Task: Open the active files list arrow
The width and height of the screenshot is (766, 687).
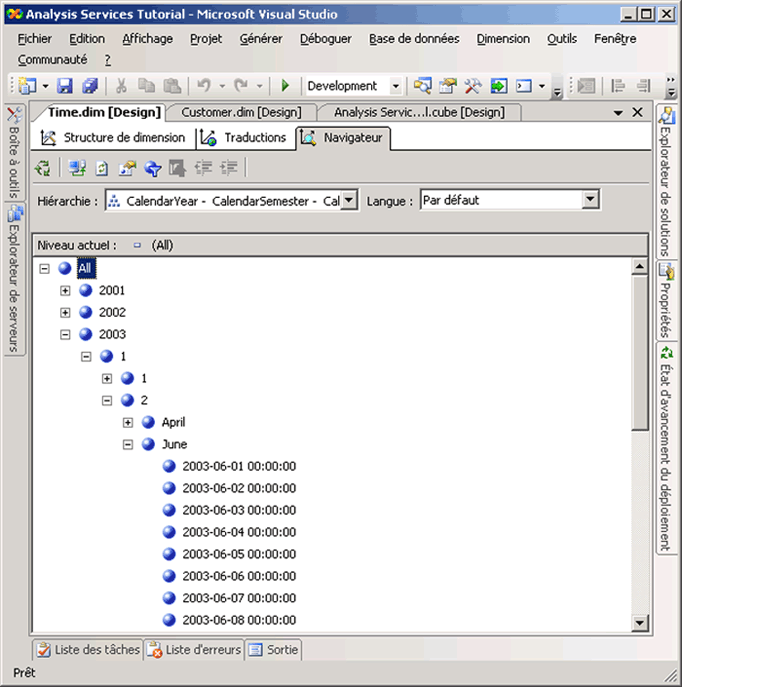Action: click(x=618, y=113)
